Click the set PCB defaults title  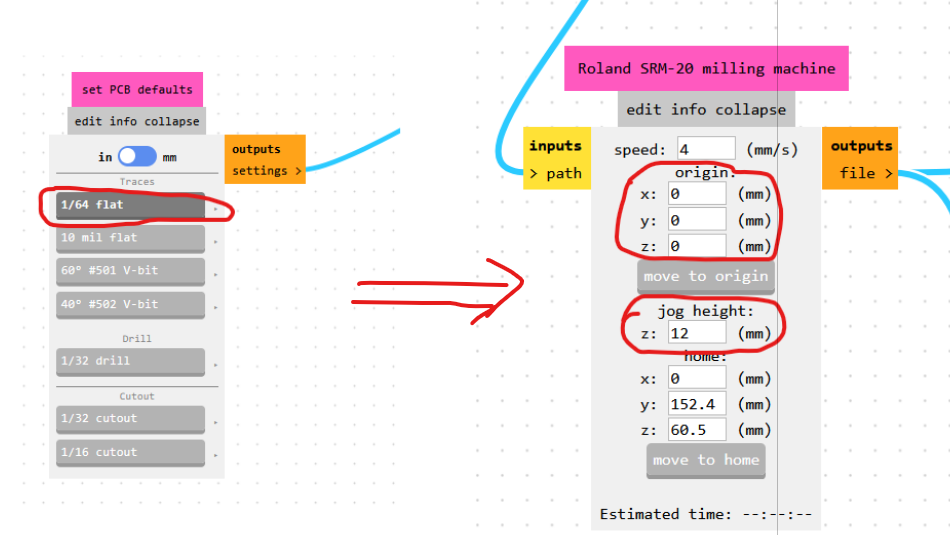point(137,90)
